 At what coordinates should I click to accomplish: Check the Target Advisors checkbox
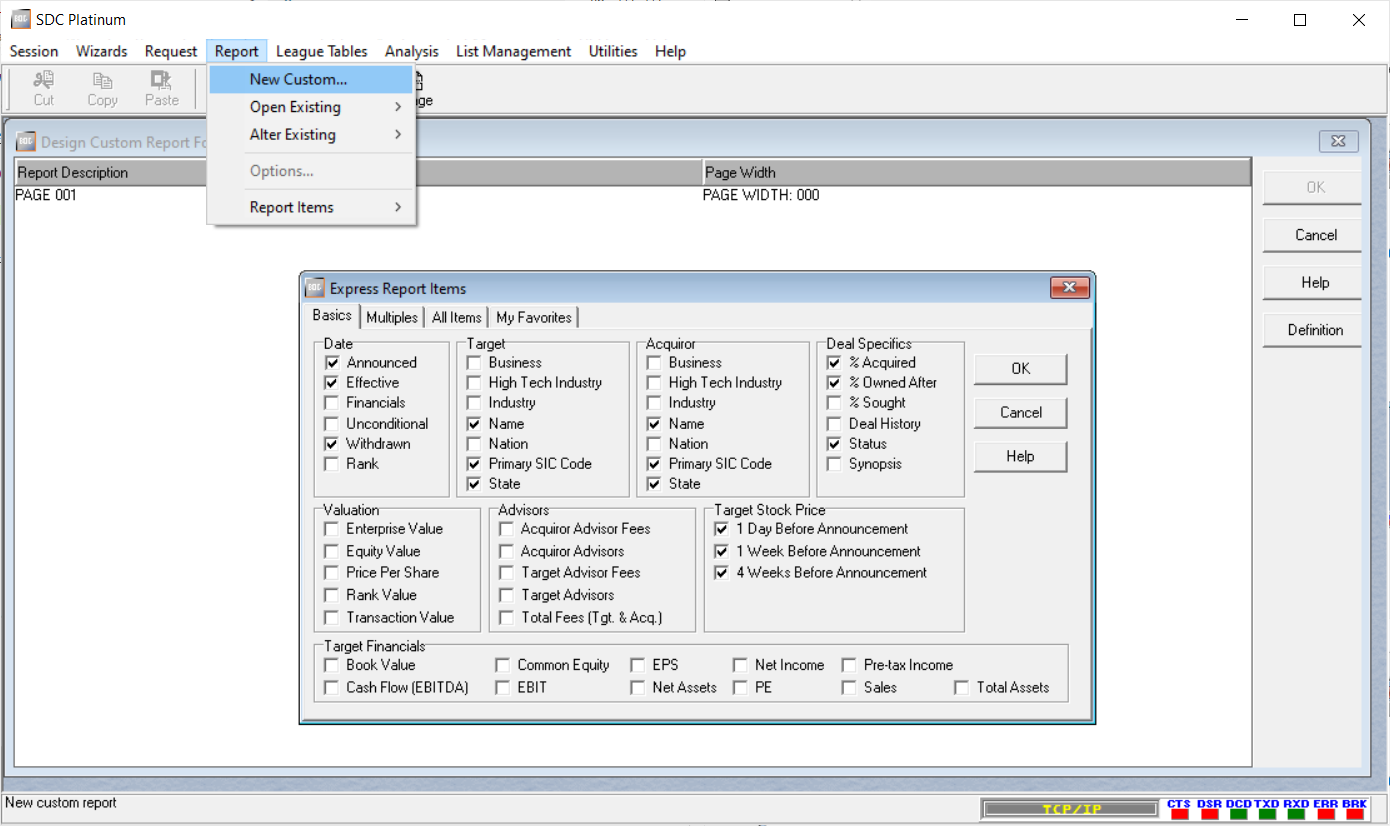click(507, 595)
